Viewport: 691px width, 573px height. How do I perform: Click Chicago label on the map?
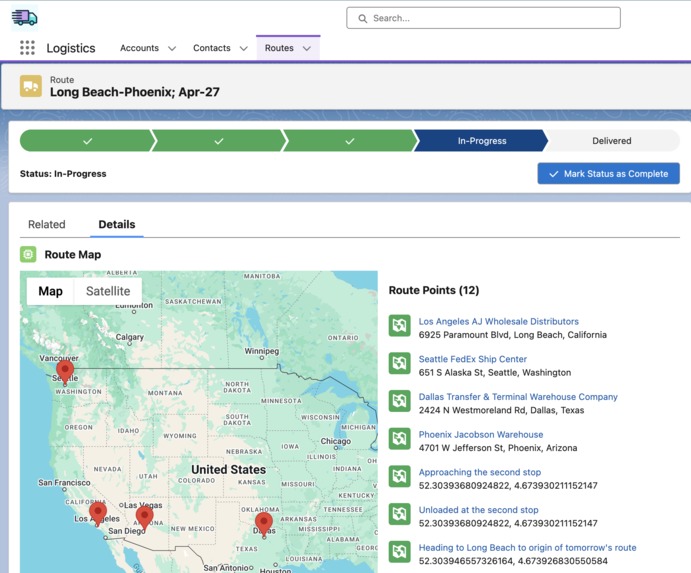336,441
